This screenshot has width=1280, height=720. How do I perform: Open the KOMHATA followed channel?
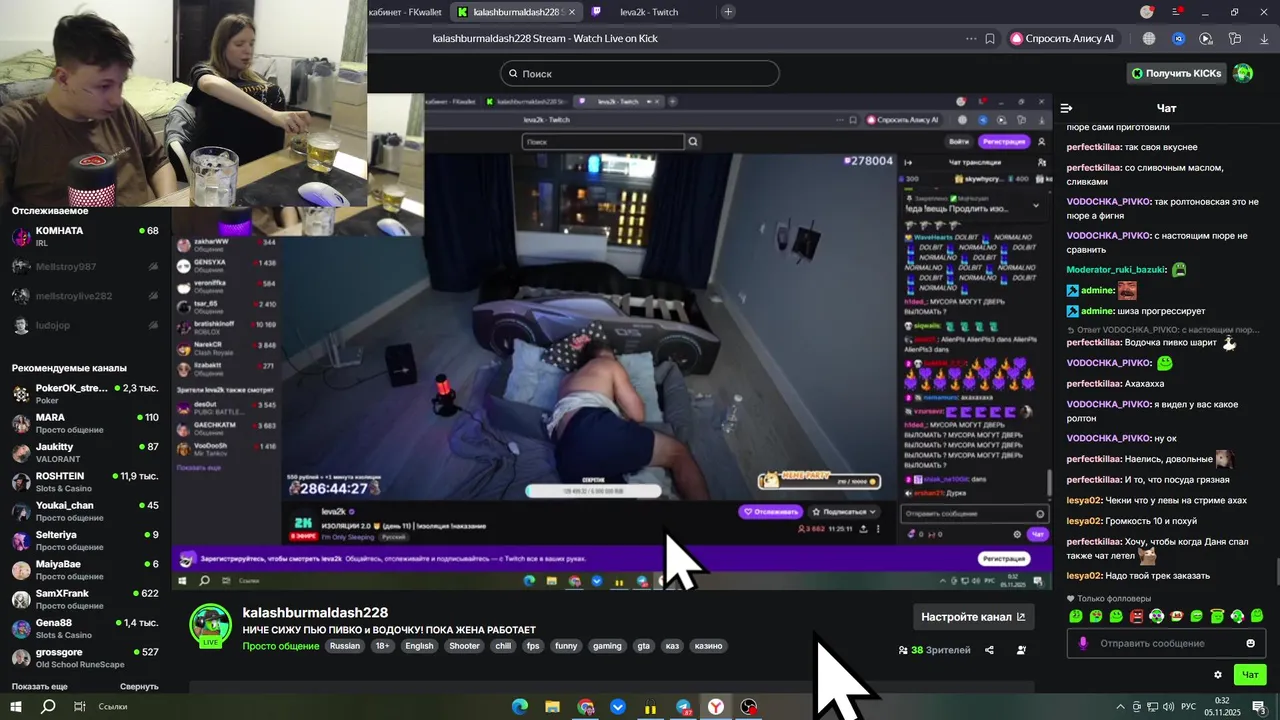pyautogui.click(x=85, y=237)
